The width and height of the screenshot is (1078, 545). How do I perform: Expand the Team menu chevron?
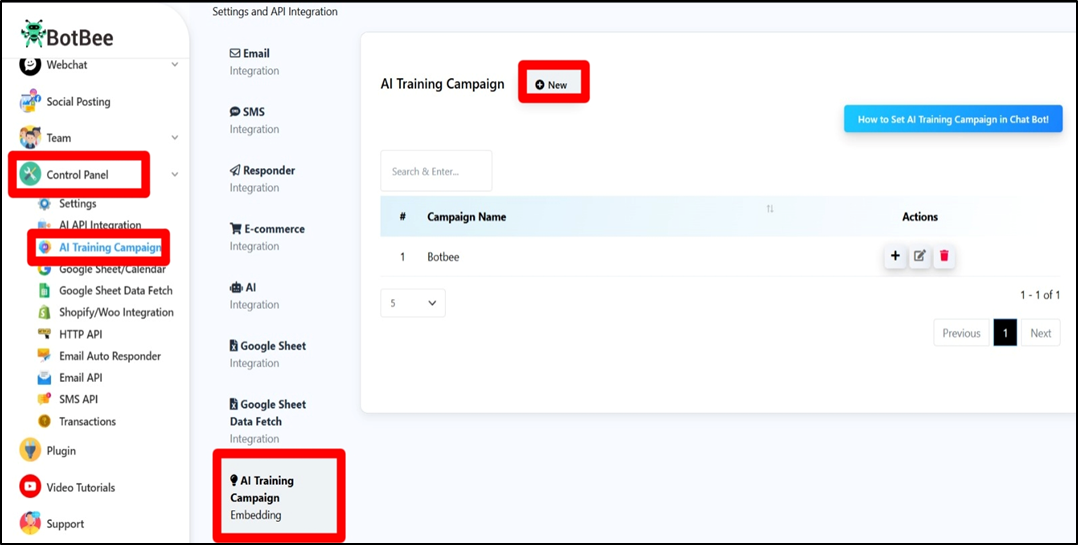175,138
